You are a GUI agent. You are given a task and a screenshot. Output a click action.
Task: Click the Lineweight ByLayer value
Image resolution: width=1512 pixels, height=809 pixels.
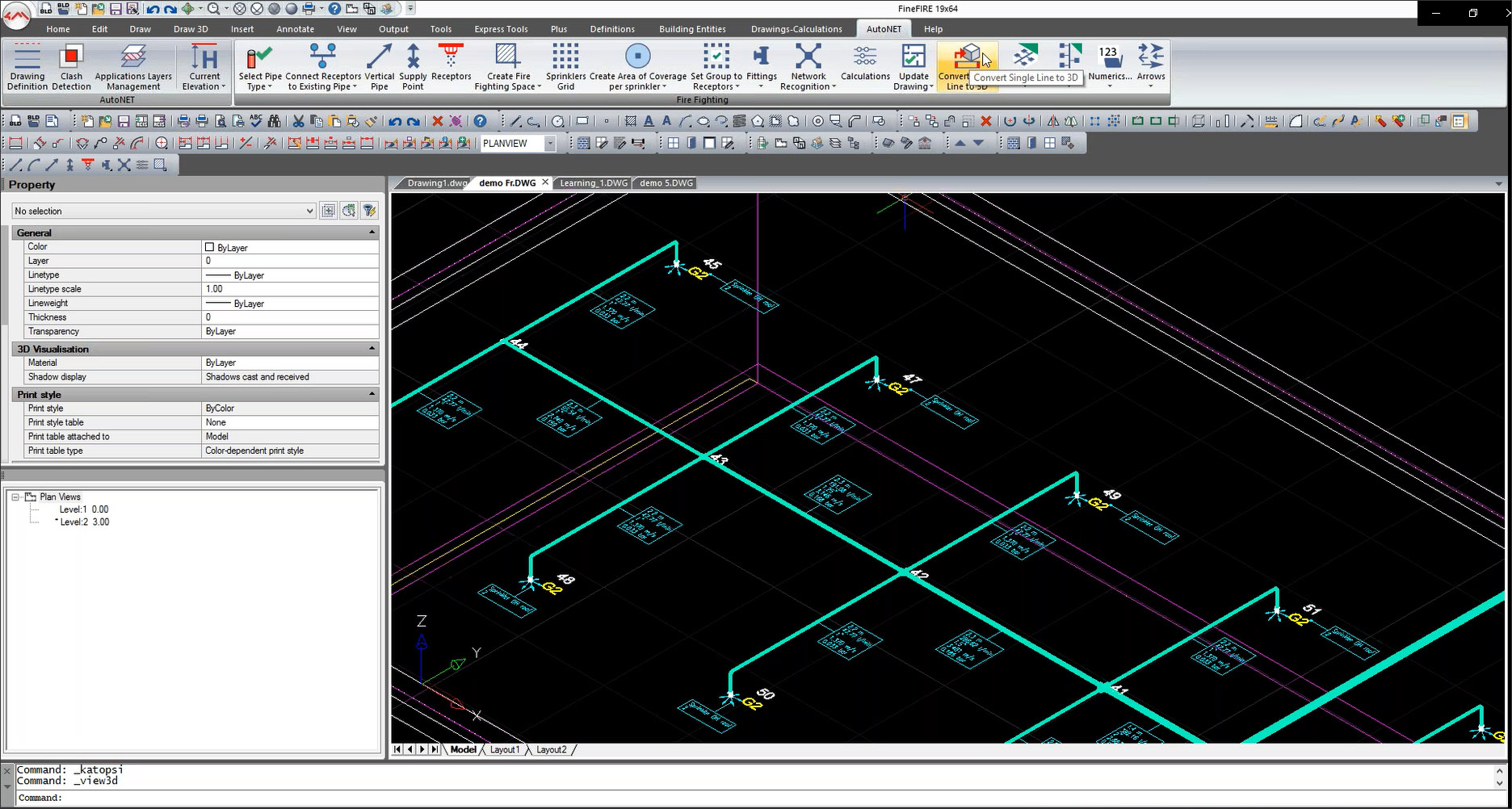coord(290,304)
